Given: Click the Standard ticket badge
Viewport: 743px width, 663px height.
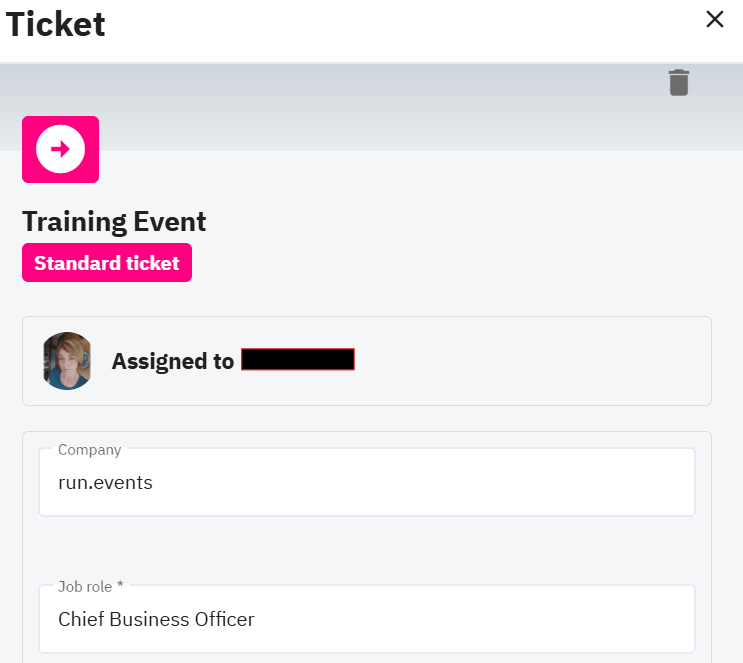Looking at the screenshot, I should coord(107,263).
